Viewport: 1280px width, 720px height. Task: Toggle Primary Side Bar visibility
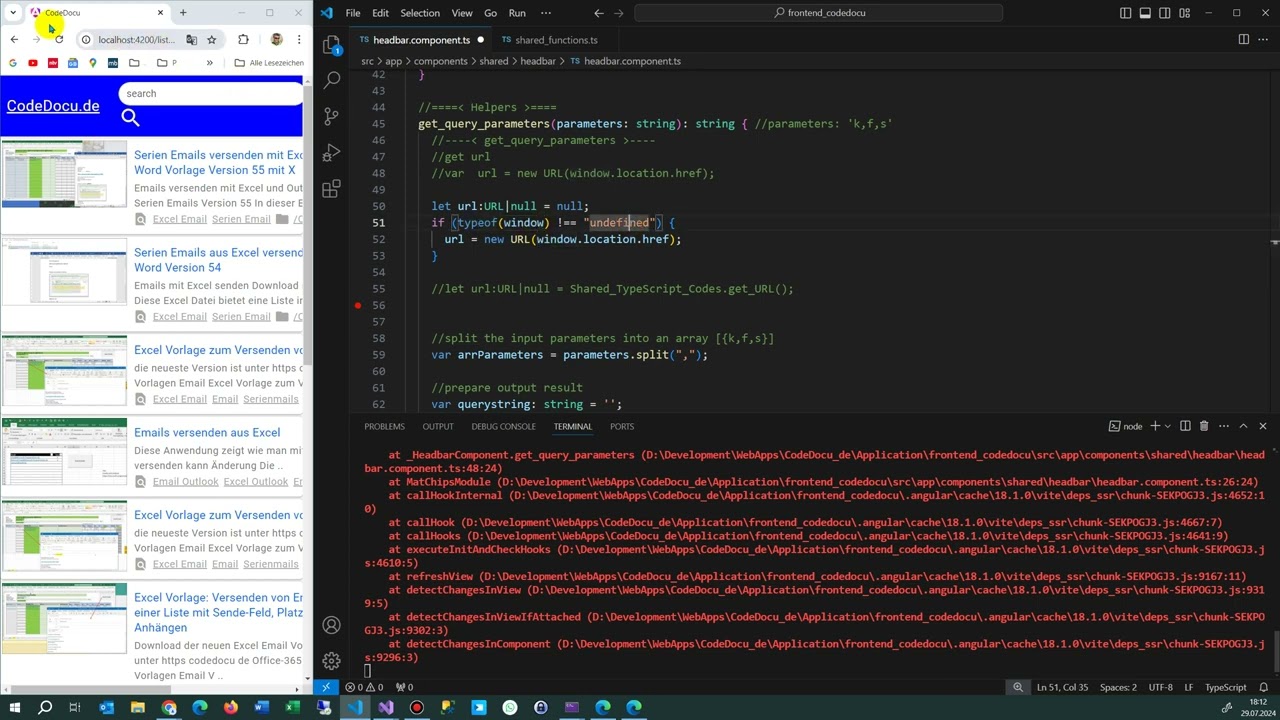[x=1126, y=13]
